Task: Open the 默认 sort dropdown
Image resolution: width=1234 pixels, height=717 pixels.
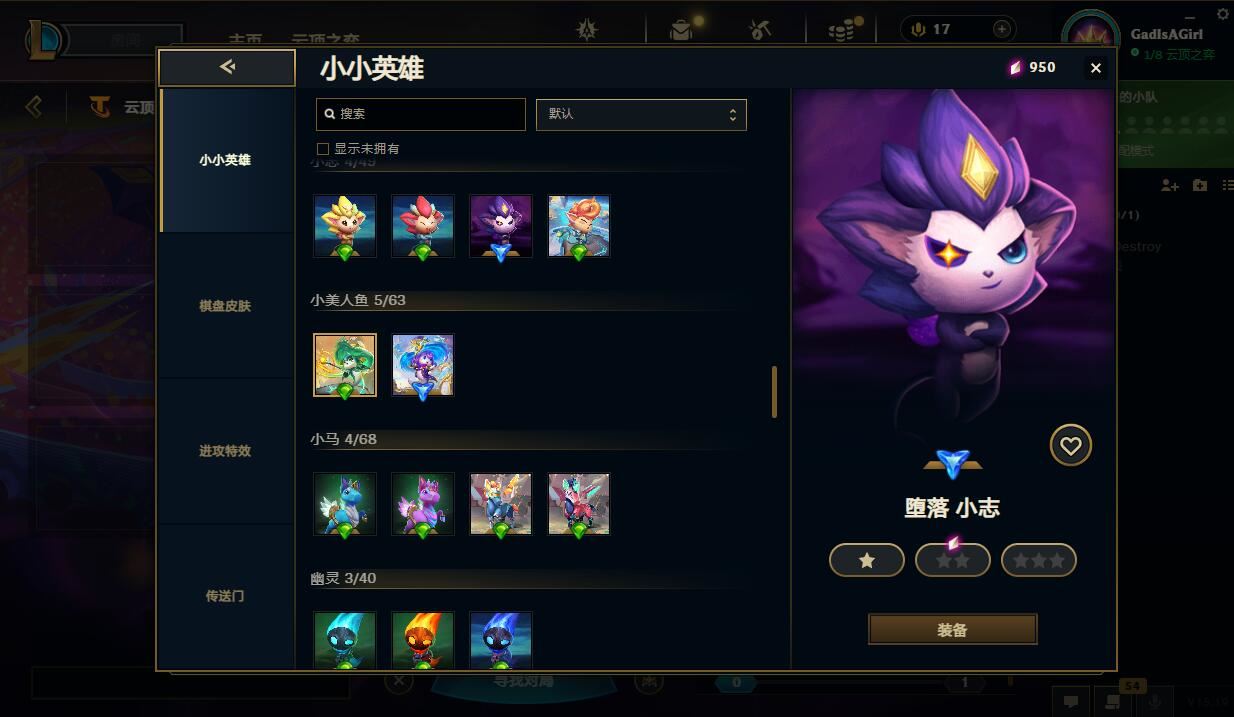Action: click(641, 114)
